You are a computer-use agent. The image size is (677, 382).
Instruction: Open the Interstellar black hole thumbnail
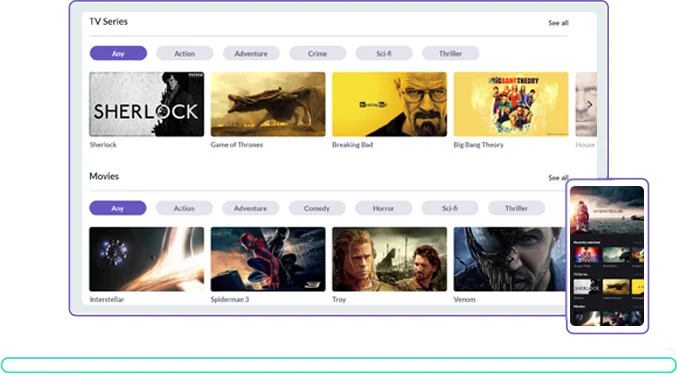pos(147,259)
